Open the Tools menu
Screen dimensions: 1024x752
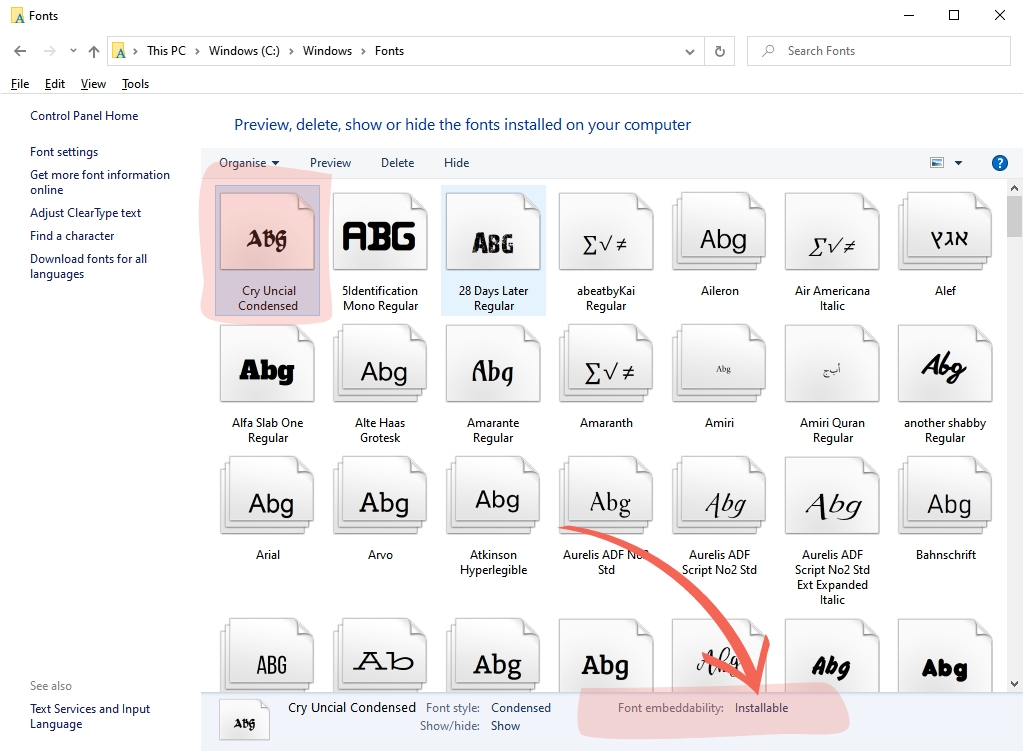tap(135, 84)
